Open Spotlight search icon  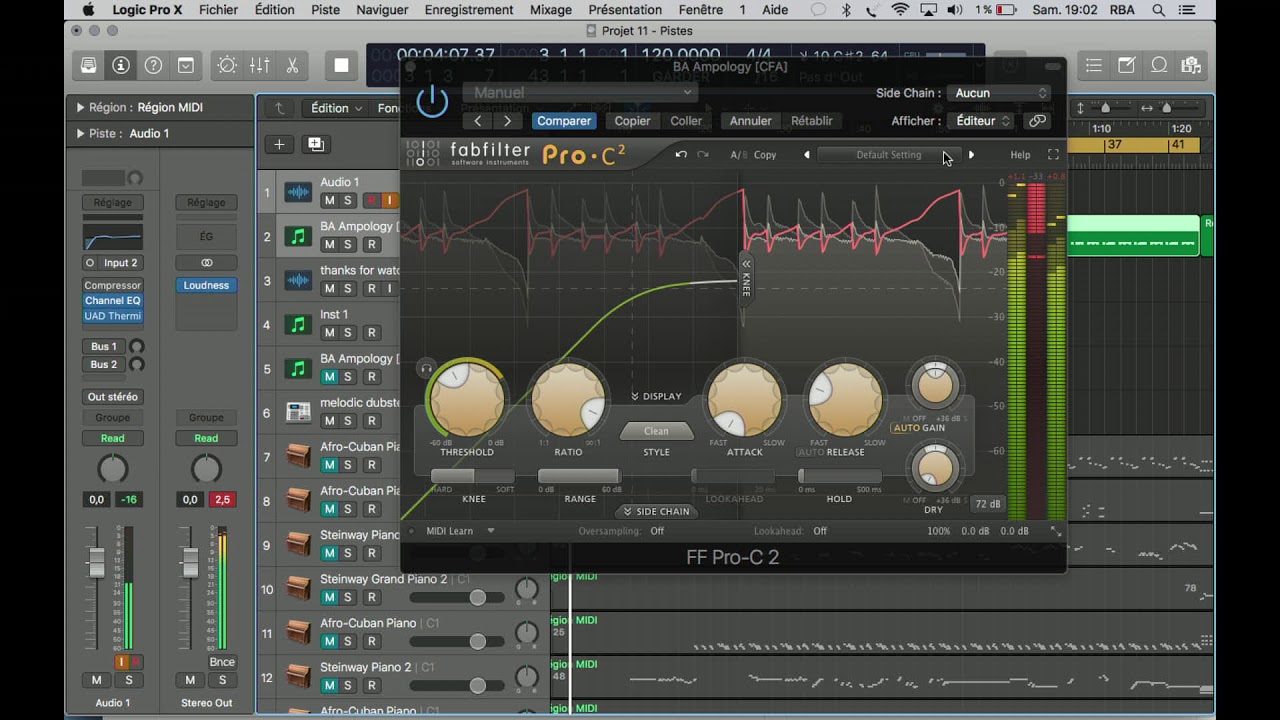click(x=1159, y=10)
